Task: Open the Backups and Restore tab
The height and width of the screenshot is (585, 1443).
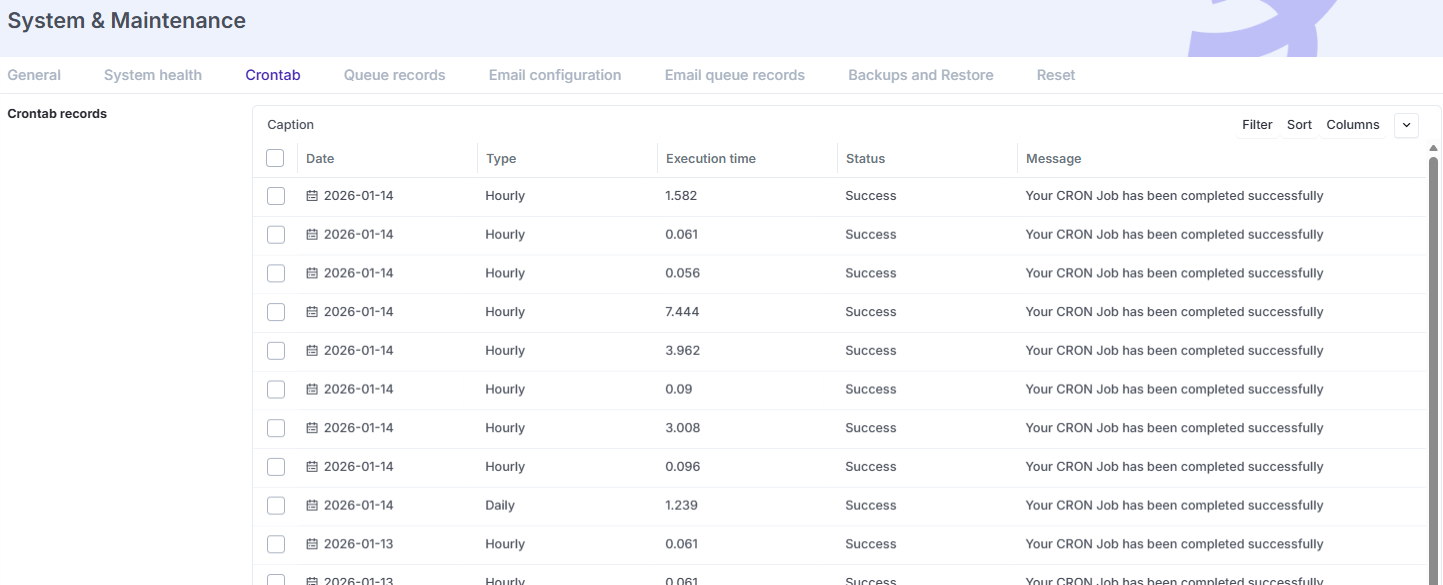Action: [920, 75]
